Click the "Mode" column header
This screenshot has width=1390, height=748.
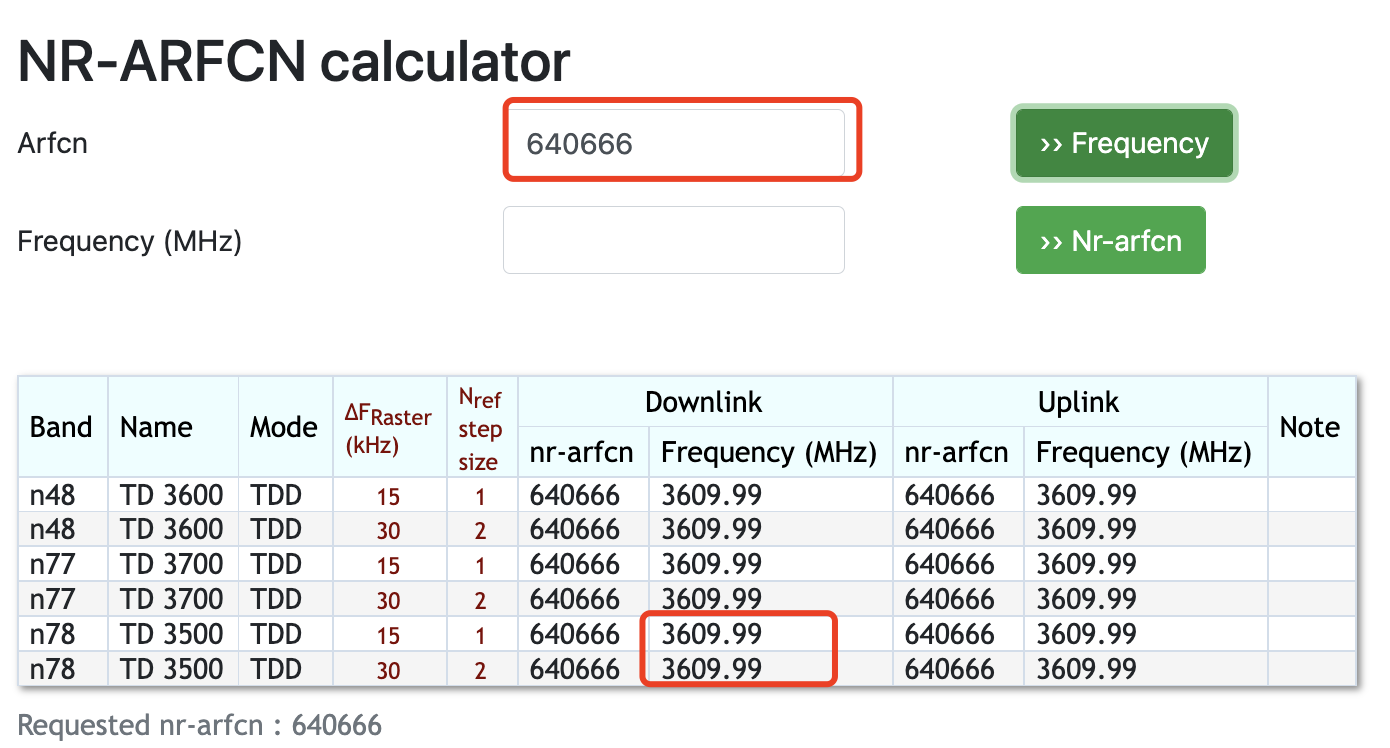(284, 427)
